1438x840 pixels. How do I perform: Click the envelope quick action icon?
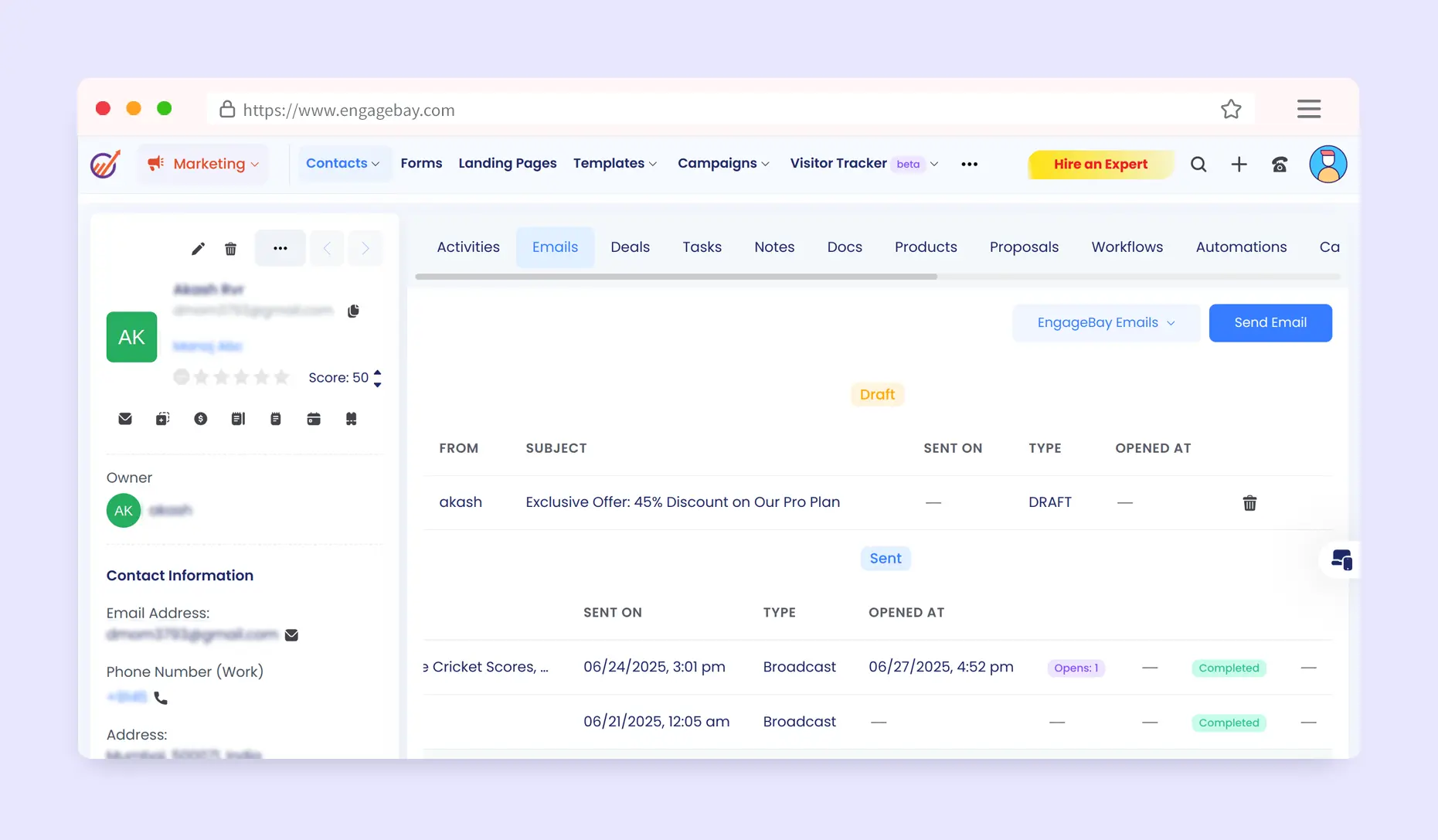coord(125,419)
